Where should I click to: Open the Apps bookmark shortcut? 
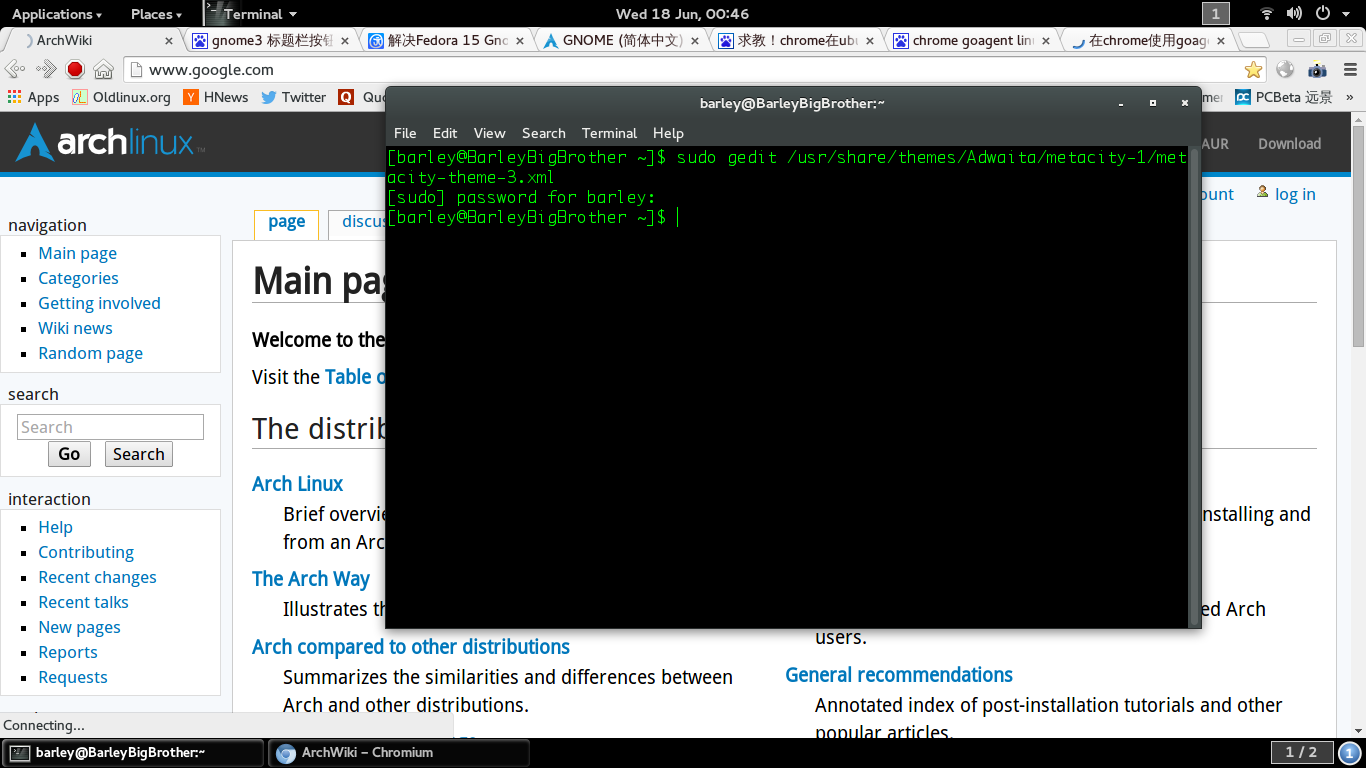(x=33, y=97)
